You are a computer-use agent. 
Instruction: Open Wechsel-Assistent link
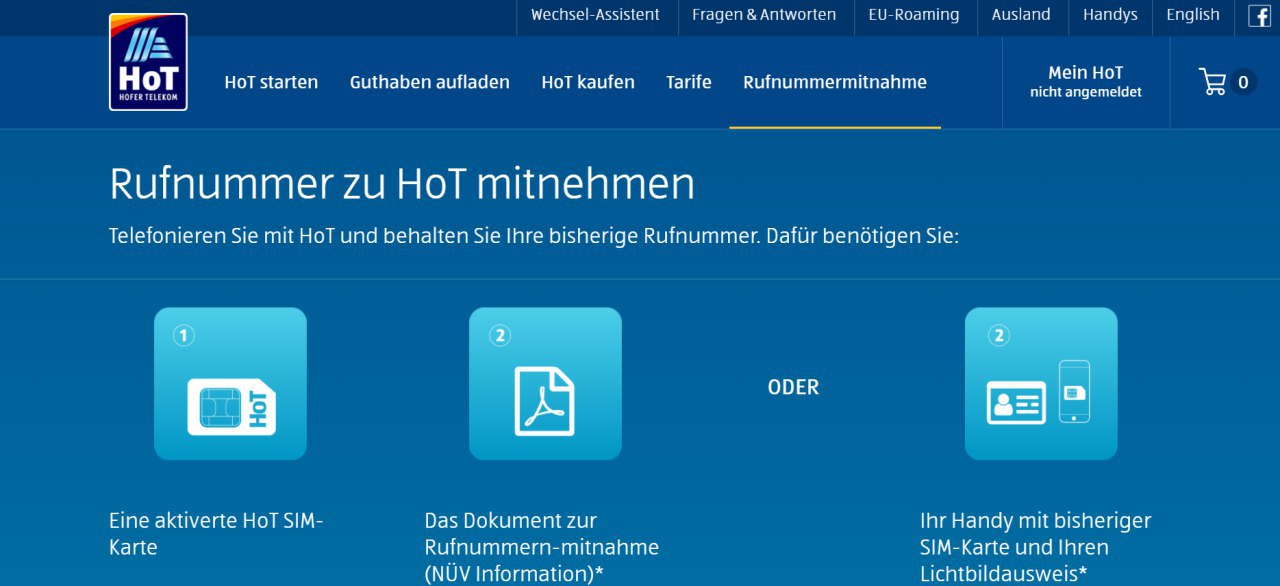[x=595, y=15]
